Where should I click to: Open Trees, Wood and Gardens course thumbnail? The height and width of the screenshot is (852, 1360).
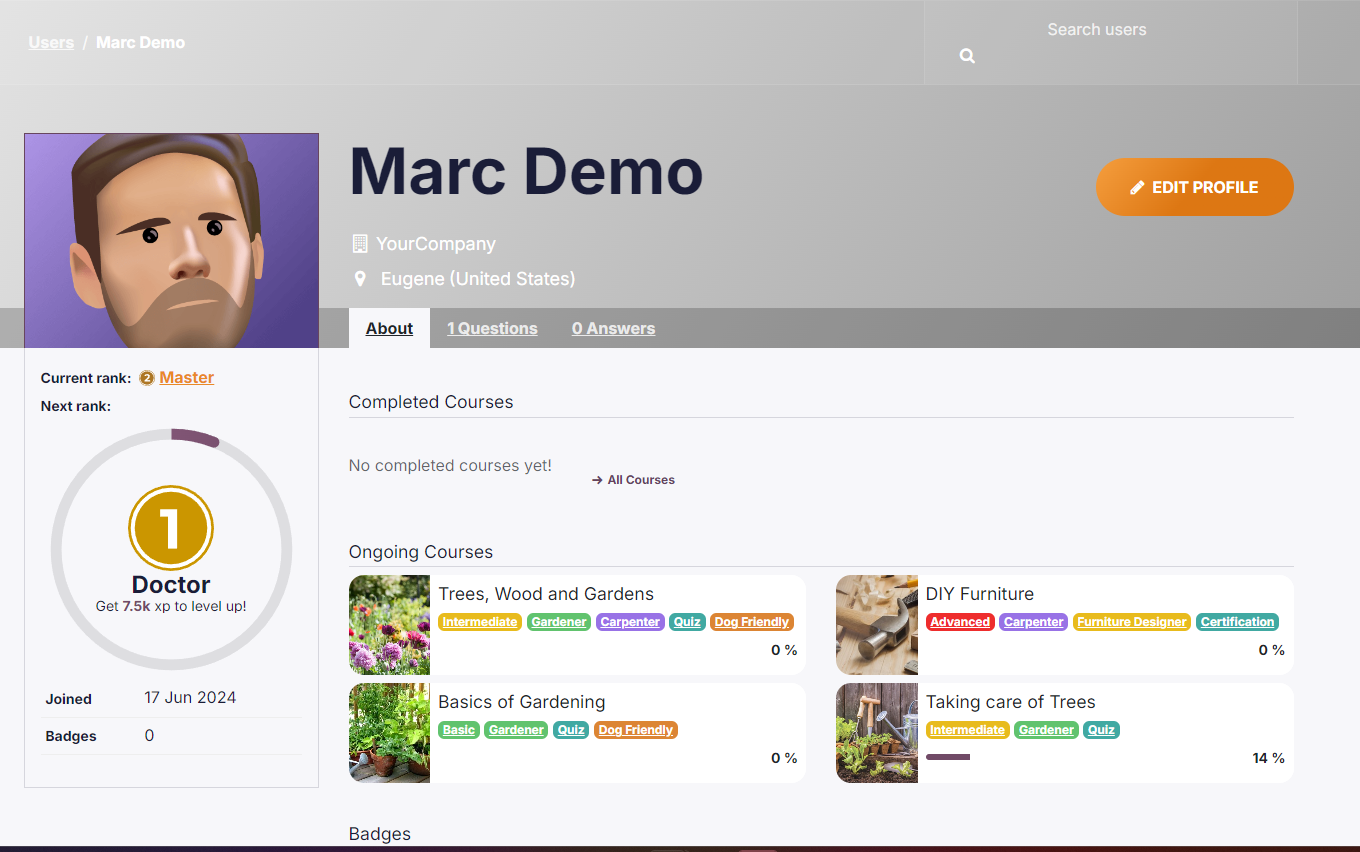389,625
